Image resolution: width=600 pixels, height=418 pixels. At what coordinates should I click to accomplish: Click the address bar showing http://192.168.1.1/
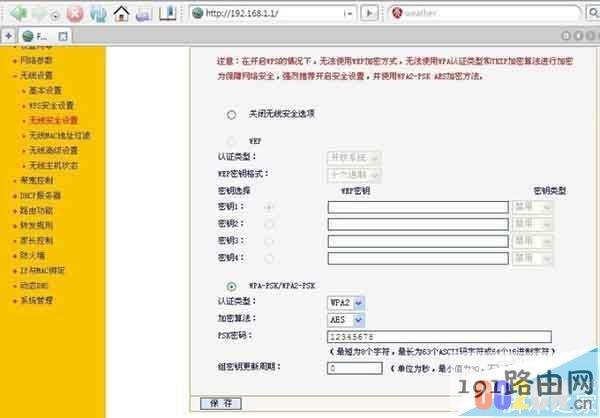274,13
